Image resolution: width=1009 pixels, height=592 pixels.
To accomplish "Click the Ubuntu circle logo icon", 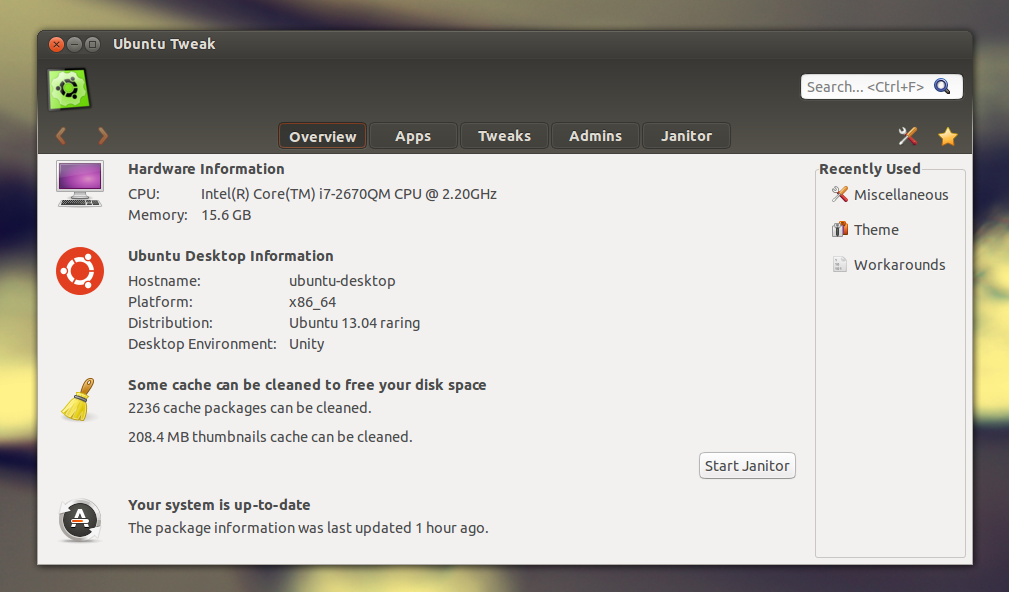I will point(80,271).
